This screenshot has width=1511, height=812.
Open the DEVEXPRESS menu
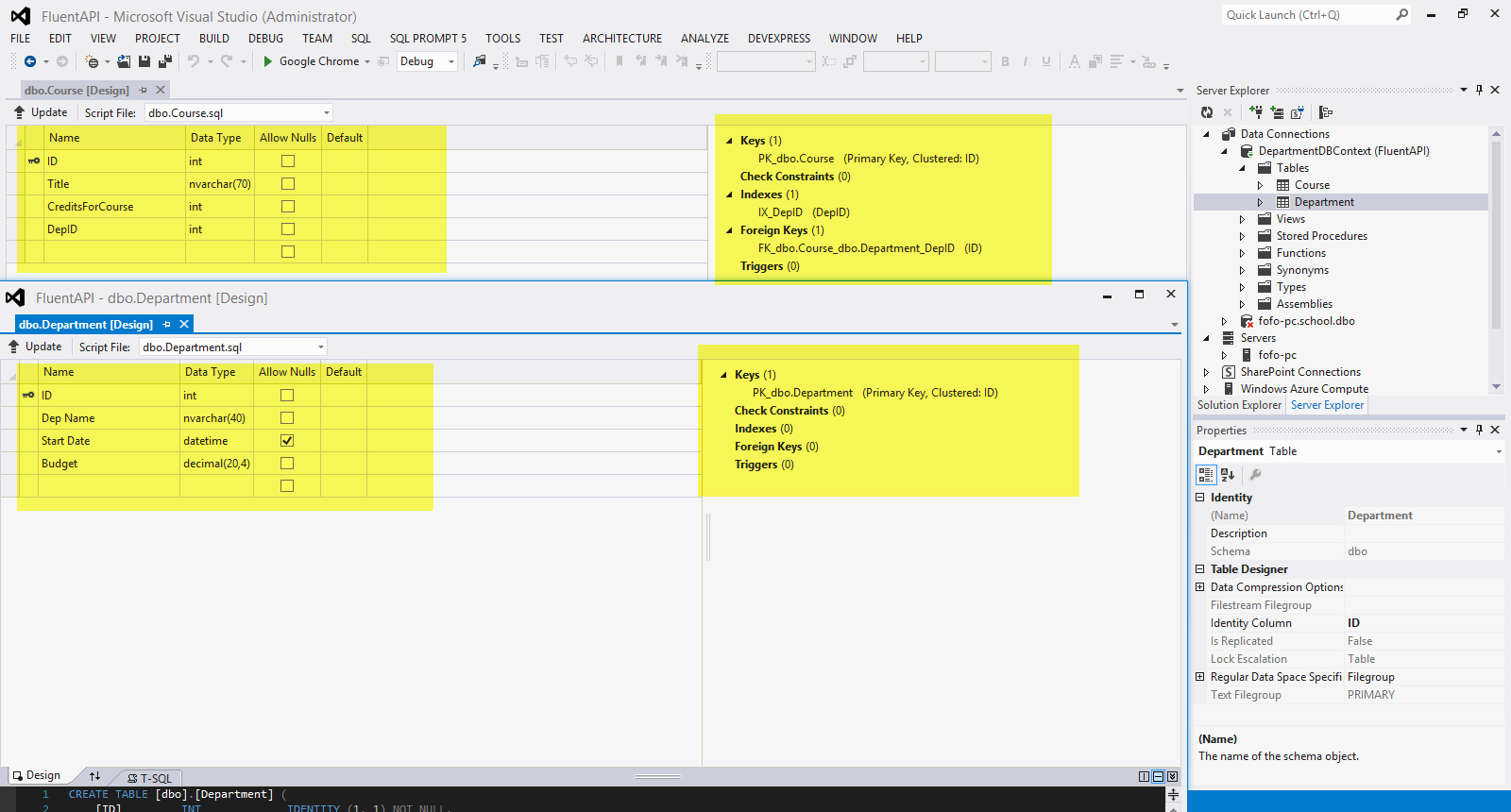point(779,39)
